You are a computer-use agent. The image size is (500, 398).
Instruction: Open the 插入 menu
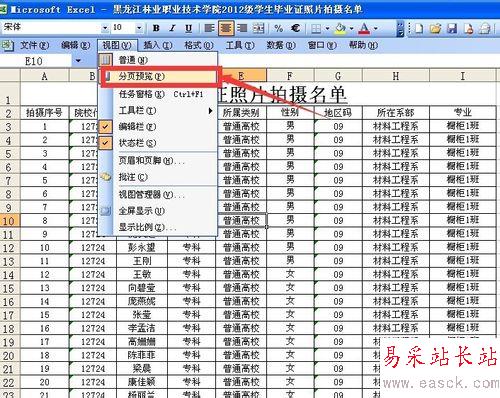pos(158,45)
